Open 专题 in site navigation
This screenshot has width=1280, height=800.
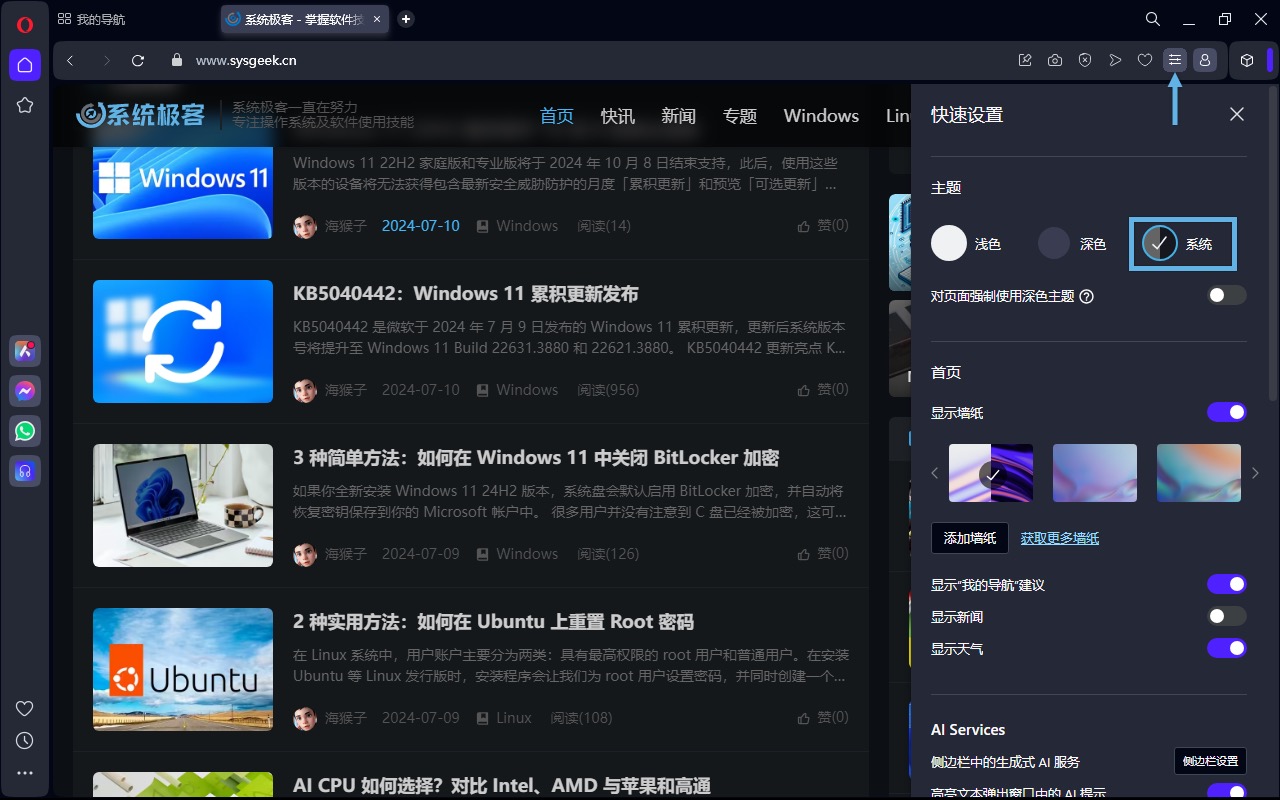click(x=740, y=116)
